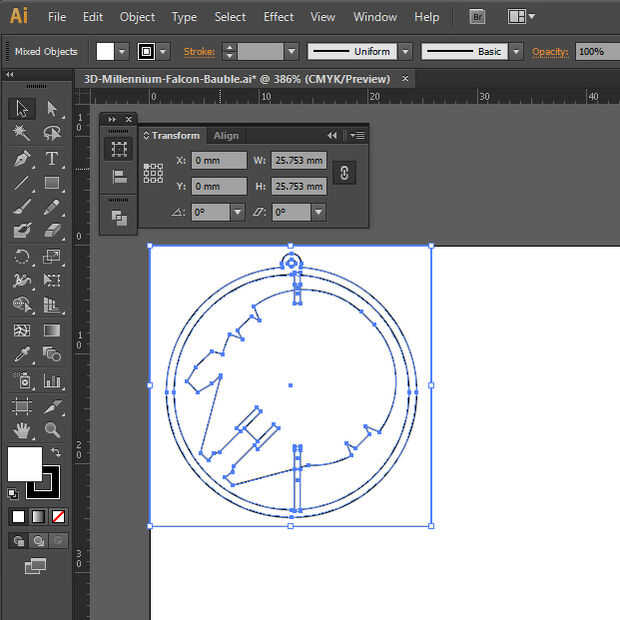Select the Rectangle tool
620x620 pixels.
52,183
